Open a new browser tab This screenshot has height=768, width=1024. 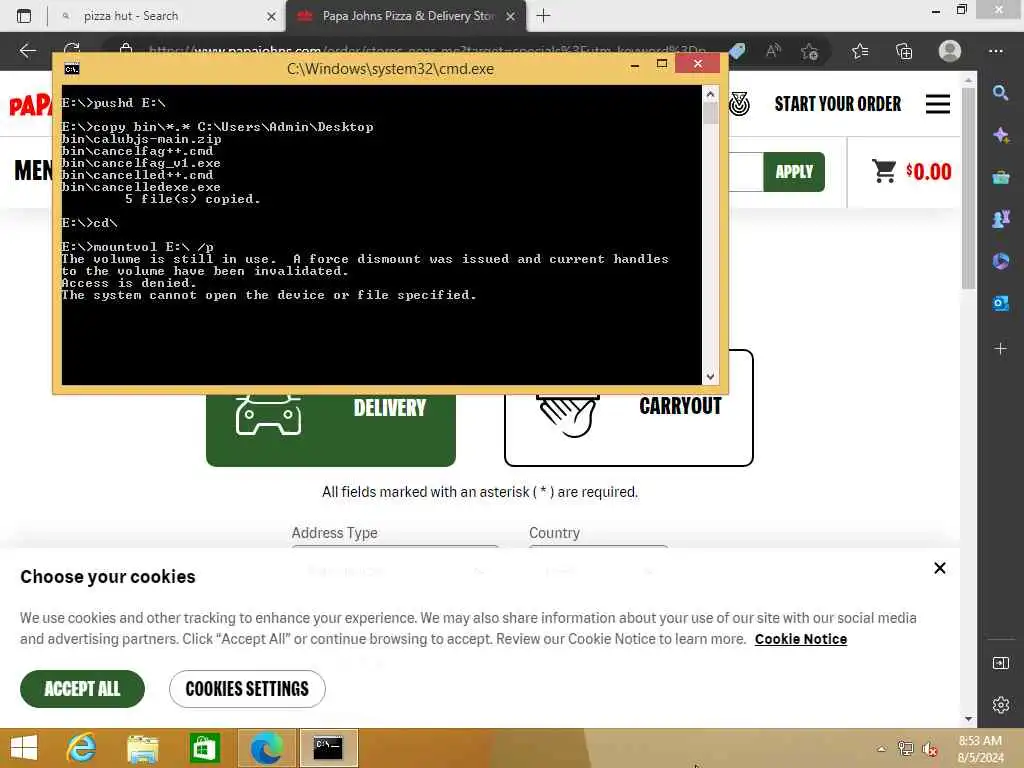click(543, 16)
